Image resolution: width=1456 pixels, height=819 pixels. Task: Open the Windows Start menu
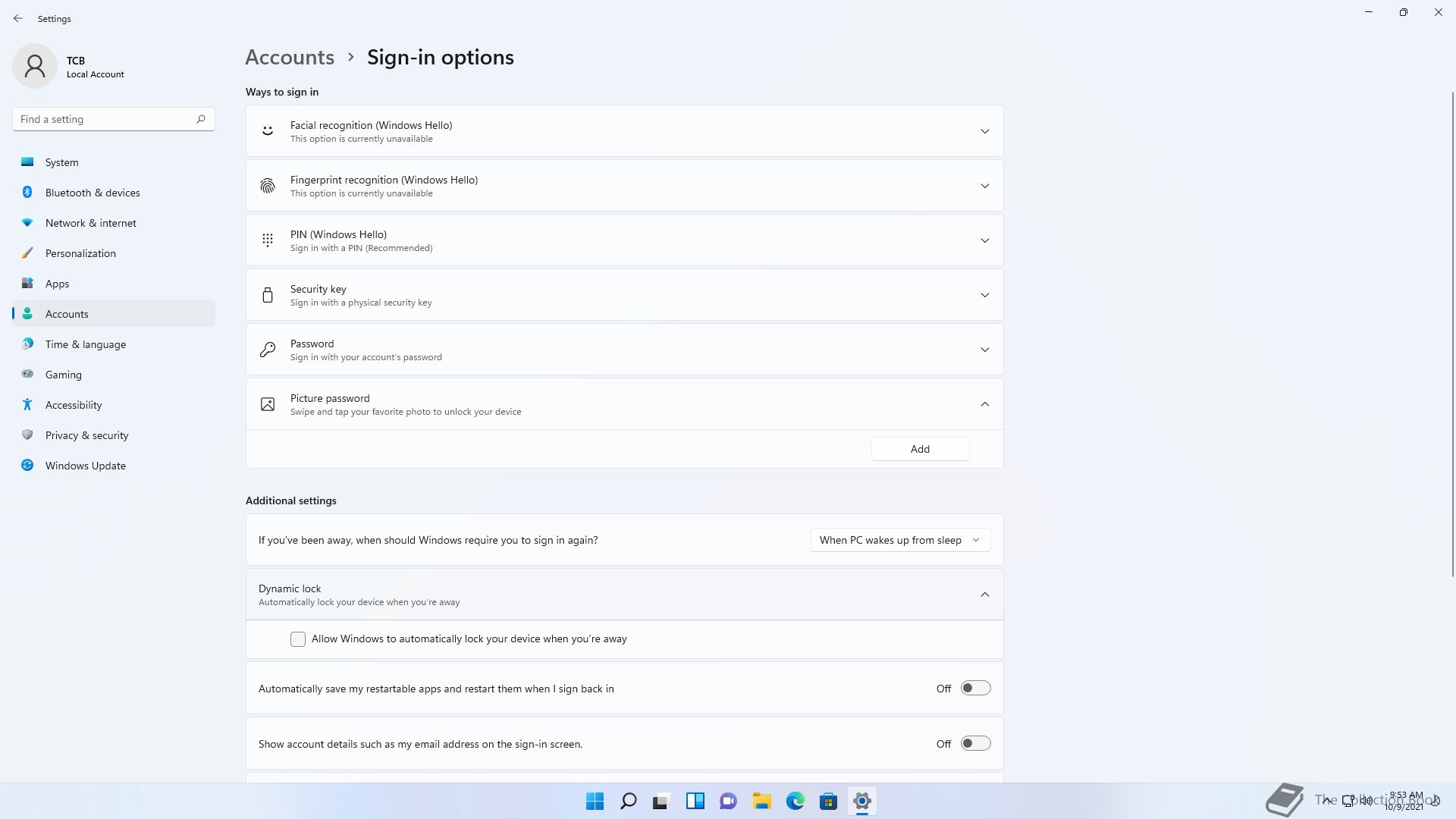(595, 801)
